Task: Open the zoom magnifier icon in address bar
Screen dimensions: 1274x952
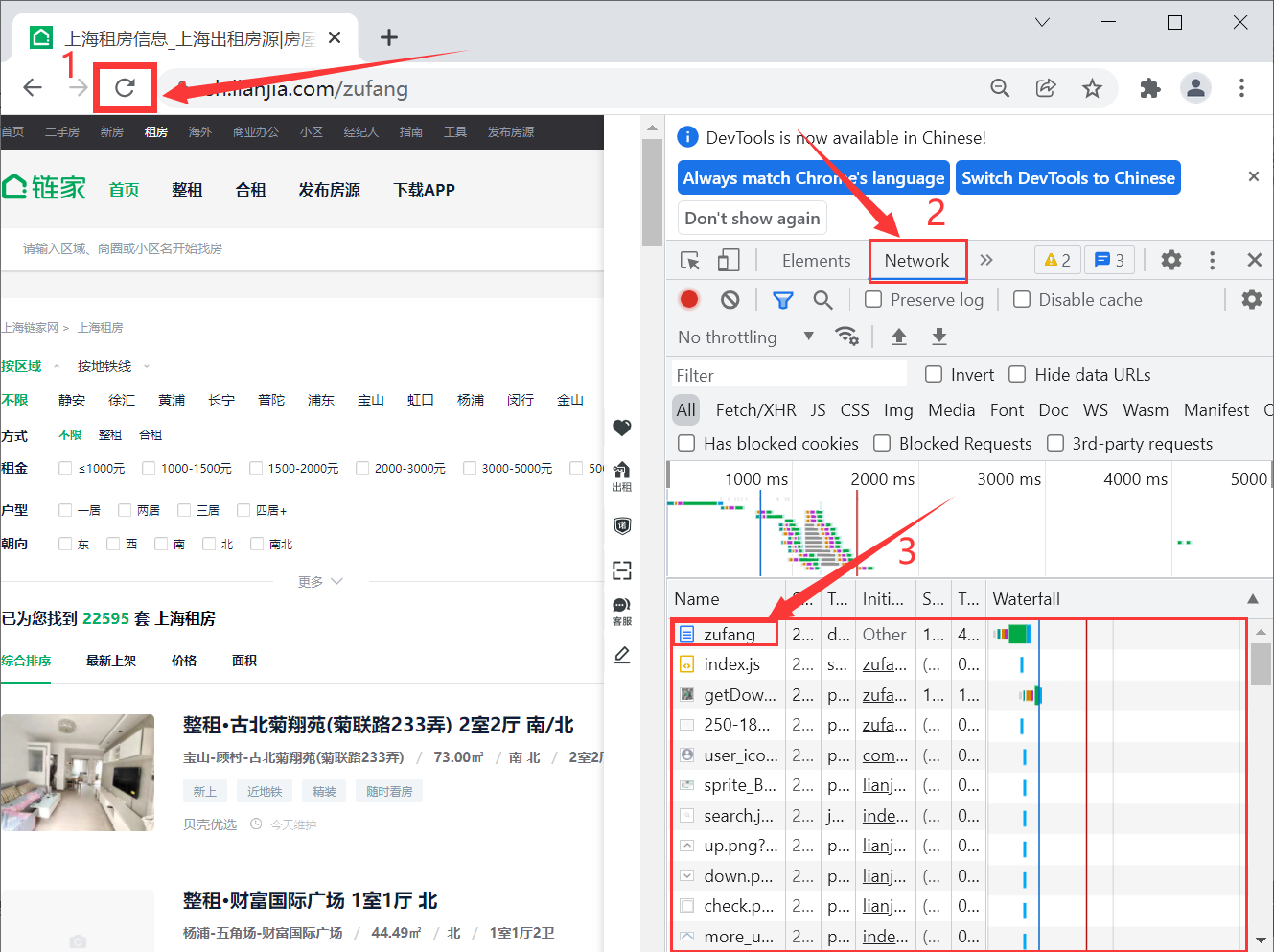Action: 1000,88
